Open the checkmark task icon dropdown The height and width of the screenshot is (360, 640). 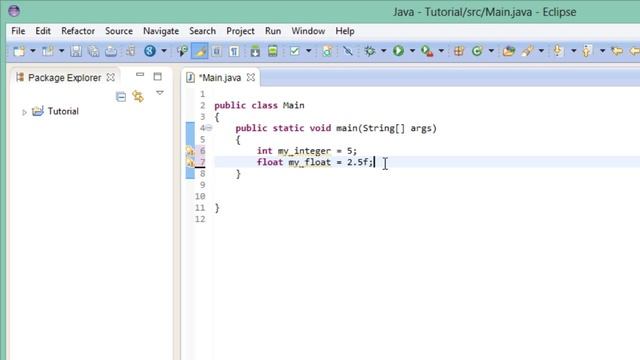[309, 51]
